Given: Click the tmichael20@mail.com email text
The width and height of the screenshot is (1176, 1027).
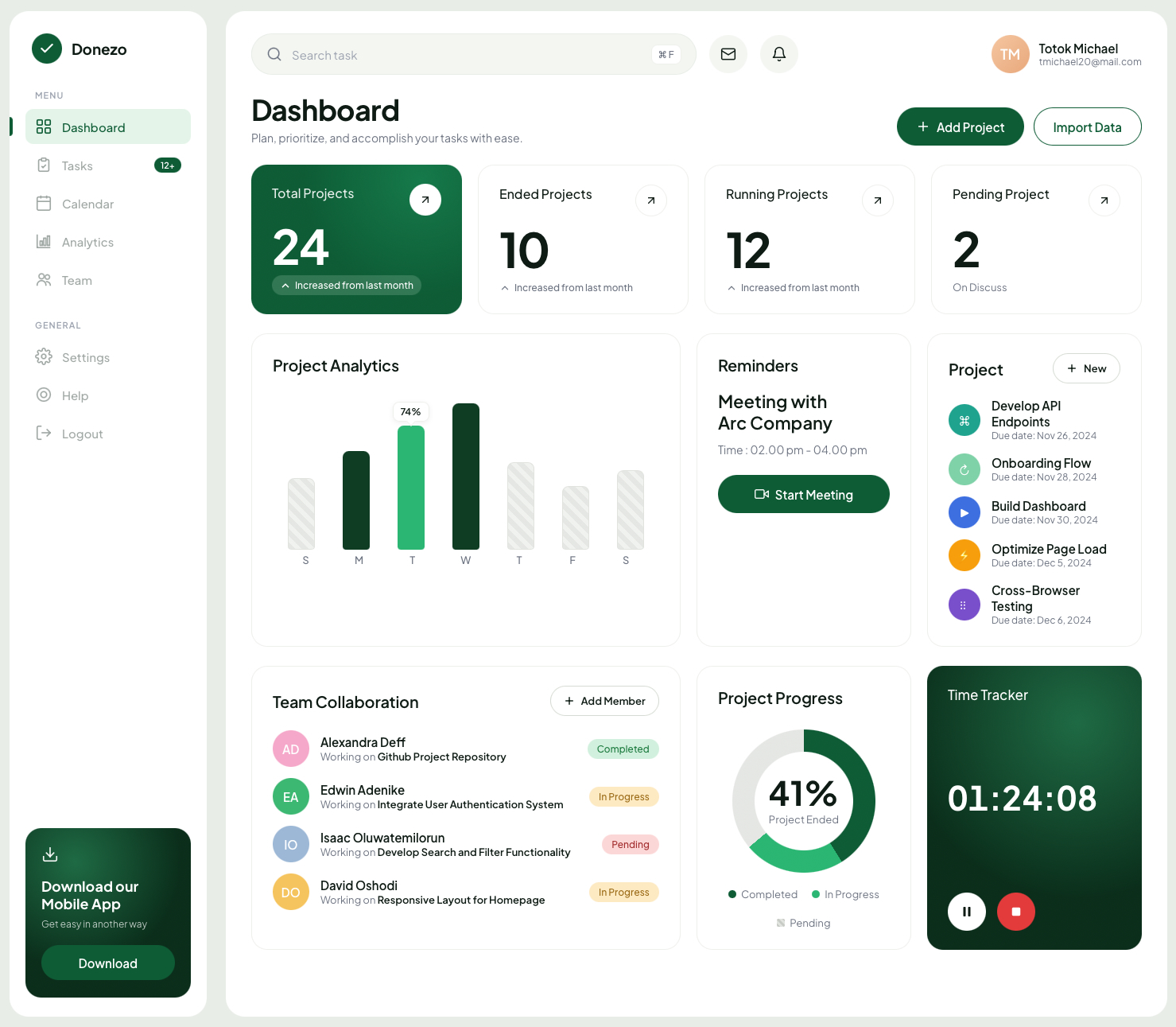Looking at the screenshot, I should 1090,62.
